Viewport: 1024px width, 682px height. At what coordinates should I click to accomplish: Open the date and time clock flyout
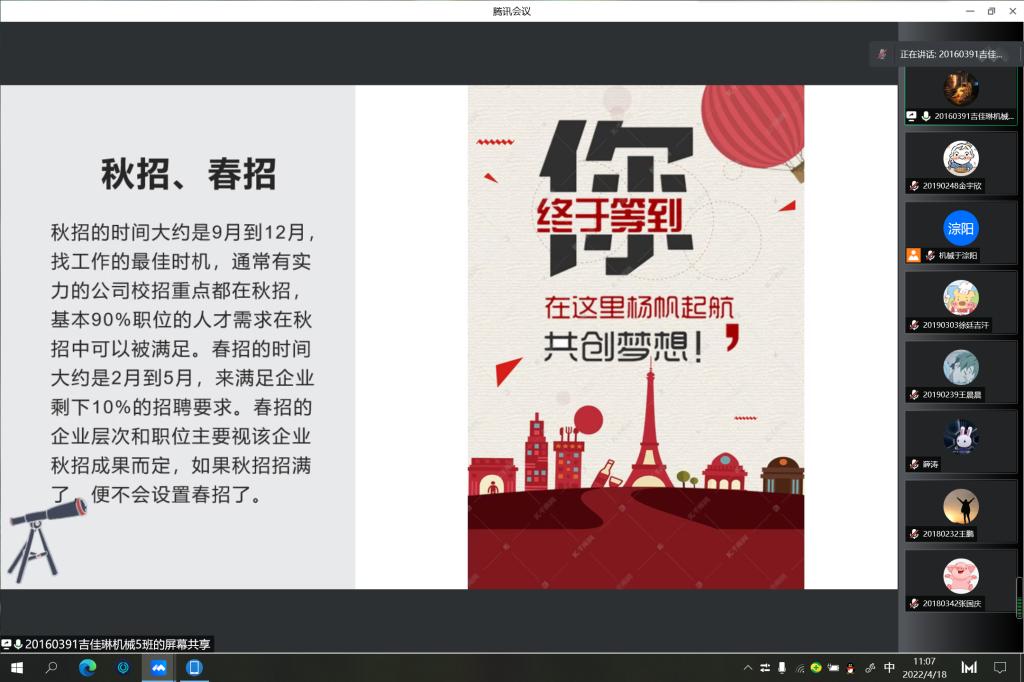click(925, 667)
